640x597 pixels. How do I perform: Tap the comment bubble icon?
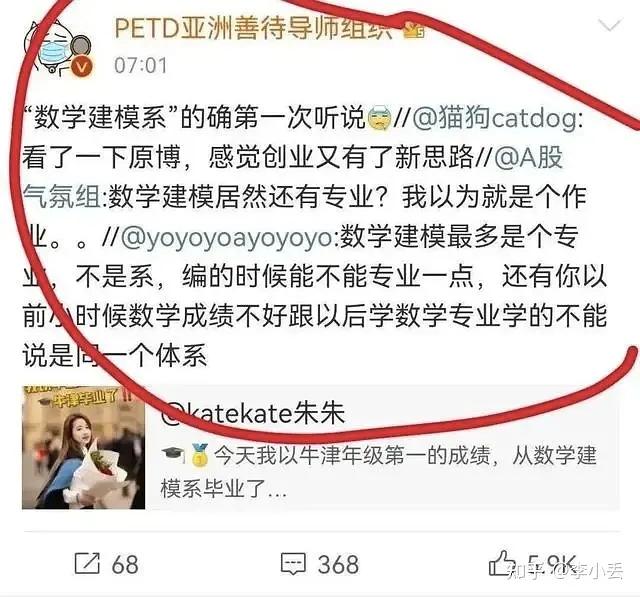coord(293,564)
